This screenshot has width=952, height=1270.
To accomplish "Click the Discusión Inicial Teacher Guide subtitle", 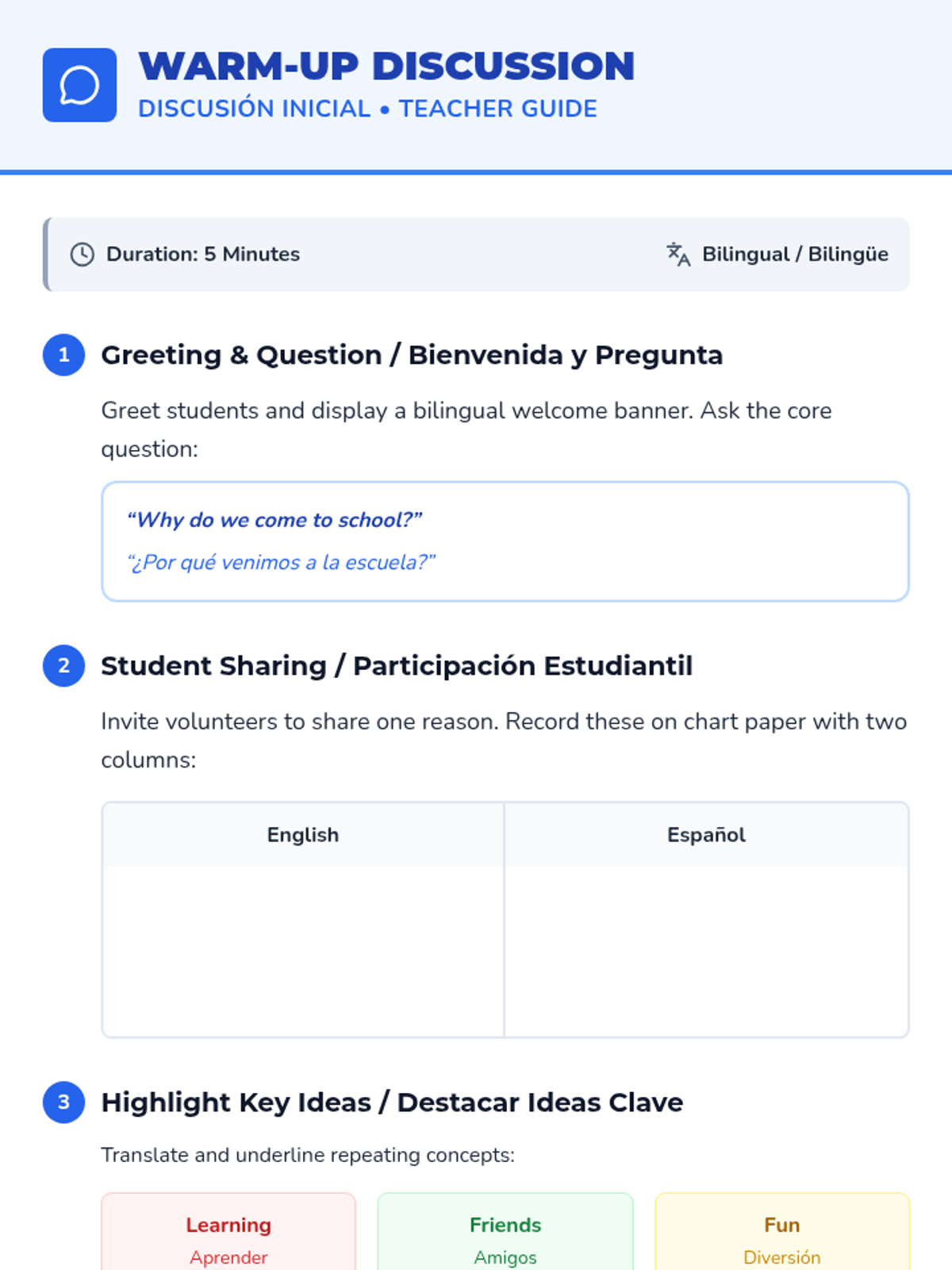I will pos(367,109).
